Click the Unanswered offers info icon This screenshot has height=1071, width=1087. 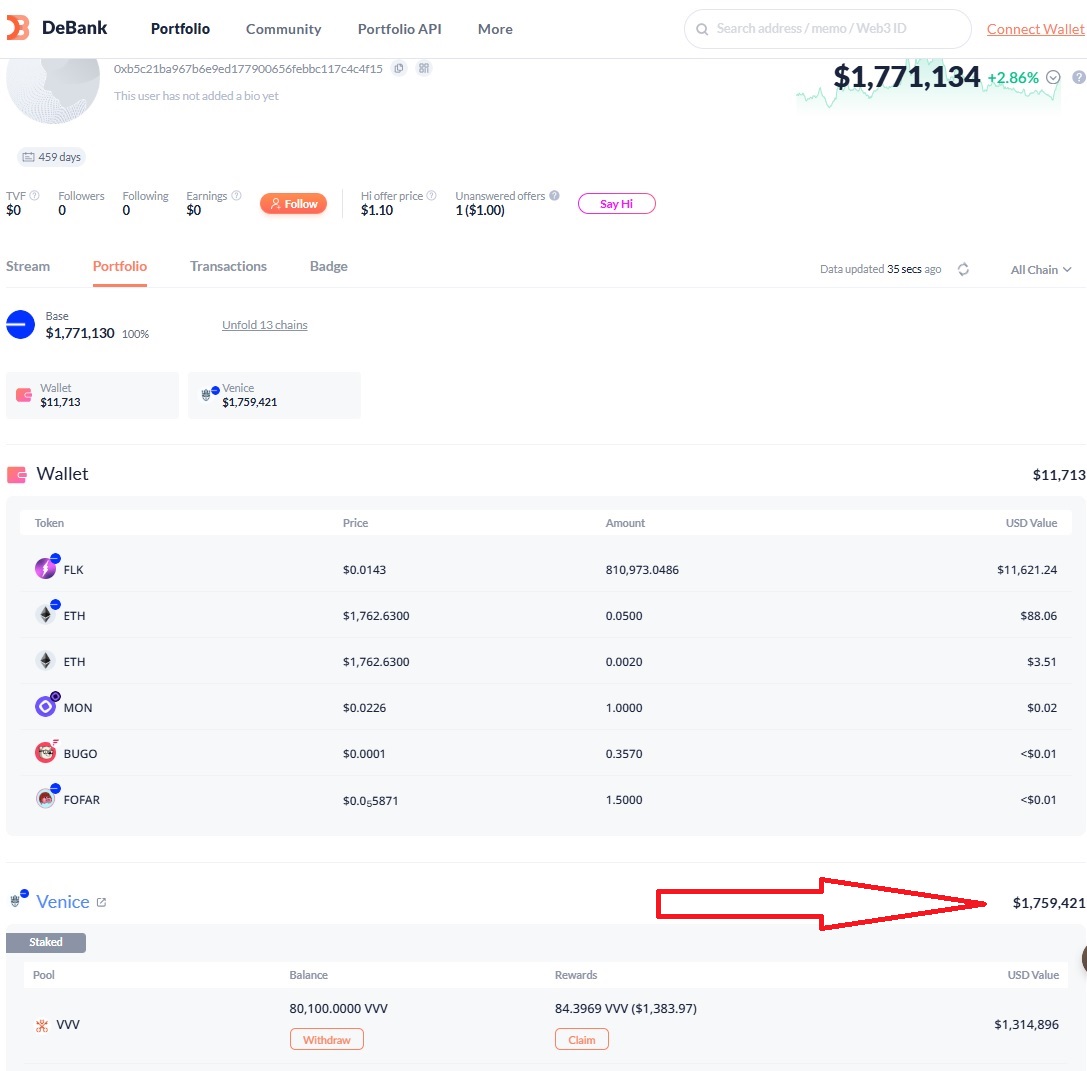click(554, 195)
